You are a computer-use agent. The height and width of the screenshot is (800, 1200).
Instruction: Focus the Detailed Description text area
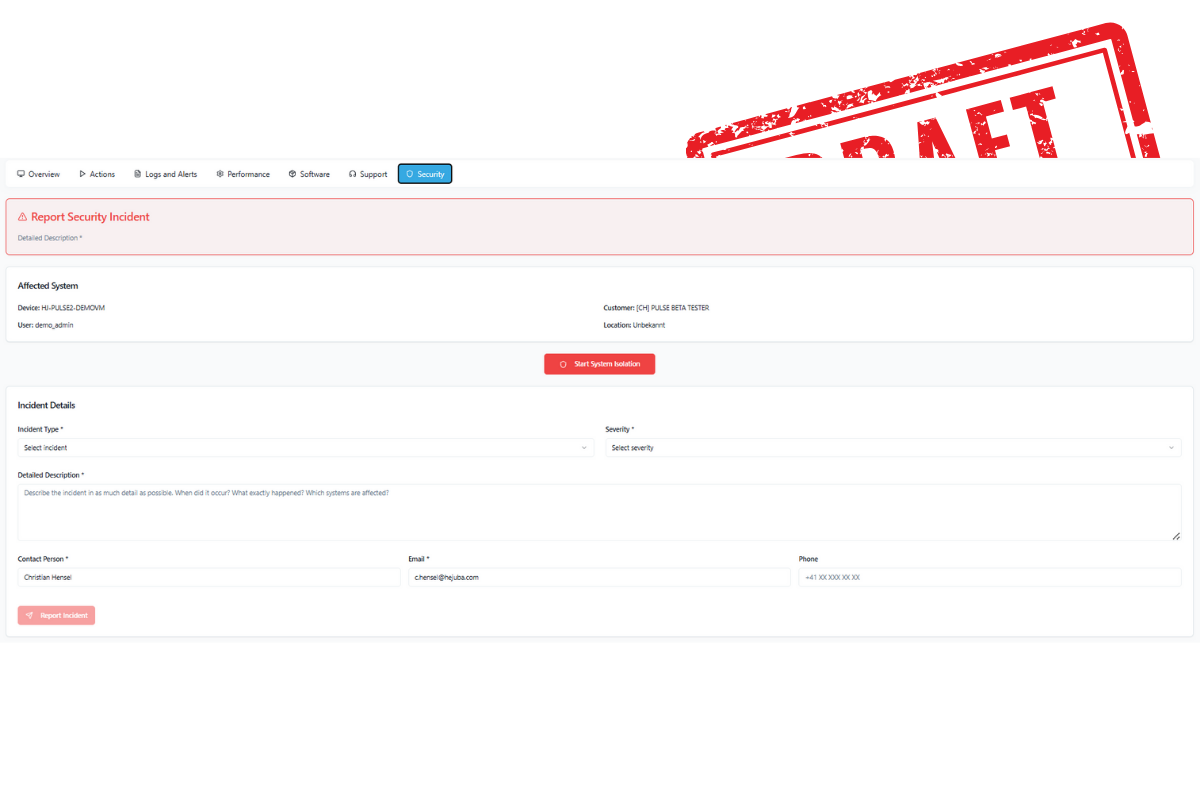[x=598, y=513]
